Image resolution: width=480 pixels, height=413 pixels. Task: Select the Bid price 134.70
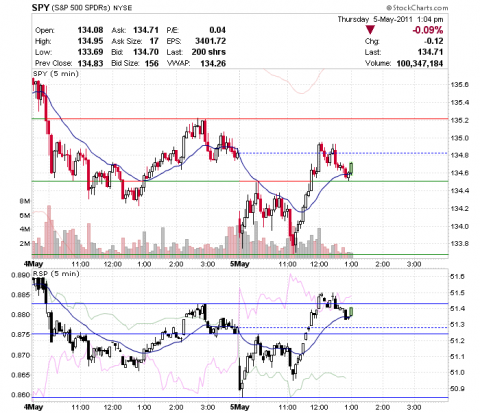[x=146, y=52]
